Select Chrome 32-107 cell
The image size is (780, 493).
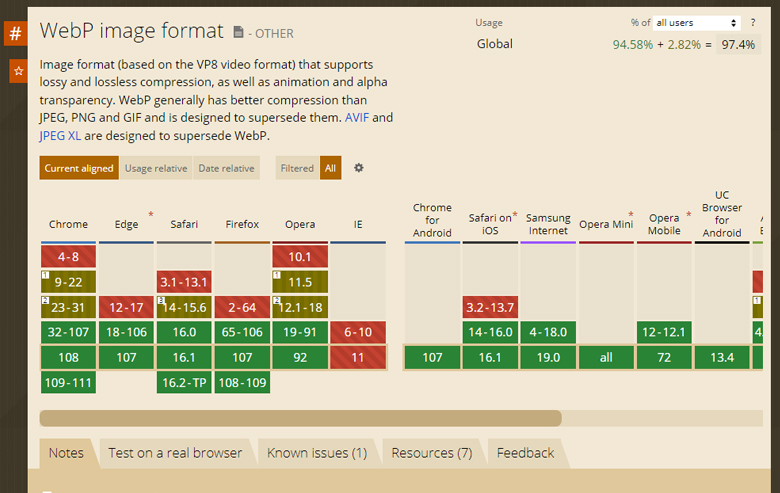pyautogui.click(x=68, y=332)
